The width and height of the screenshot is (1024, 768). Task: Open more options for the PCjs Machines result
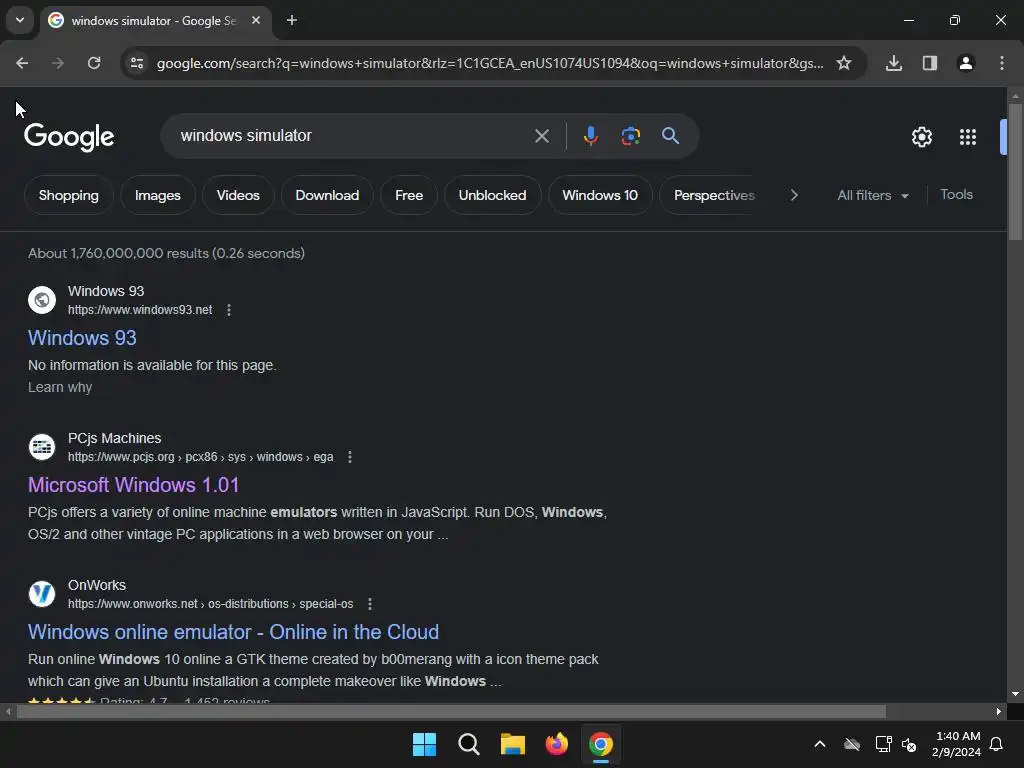pyautogui.click(x=350, y=457)
